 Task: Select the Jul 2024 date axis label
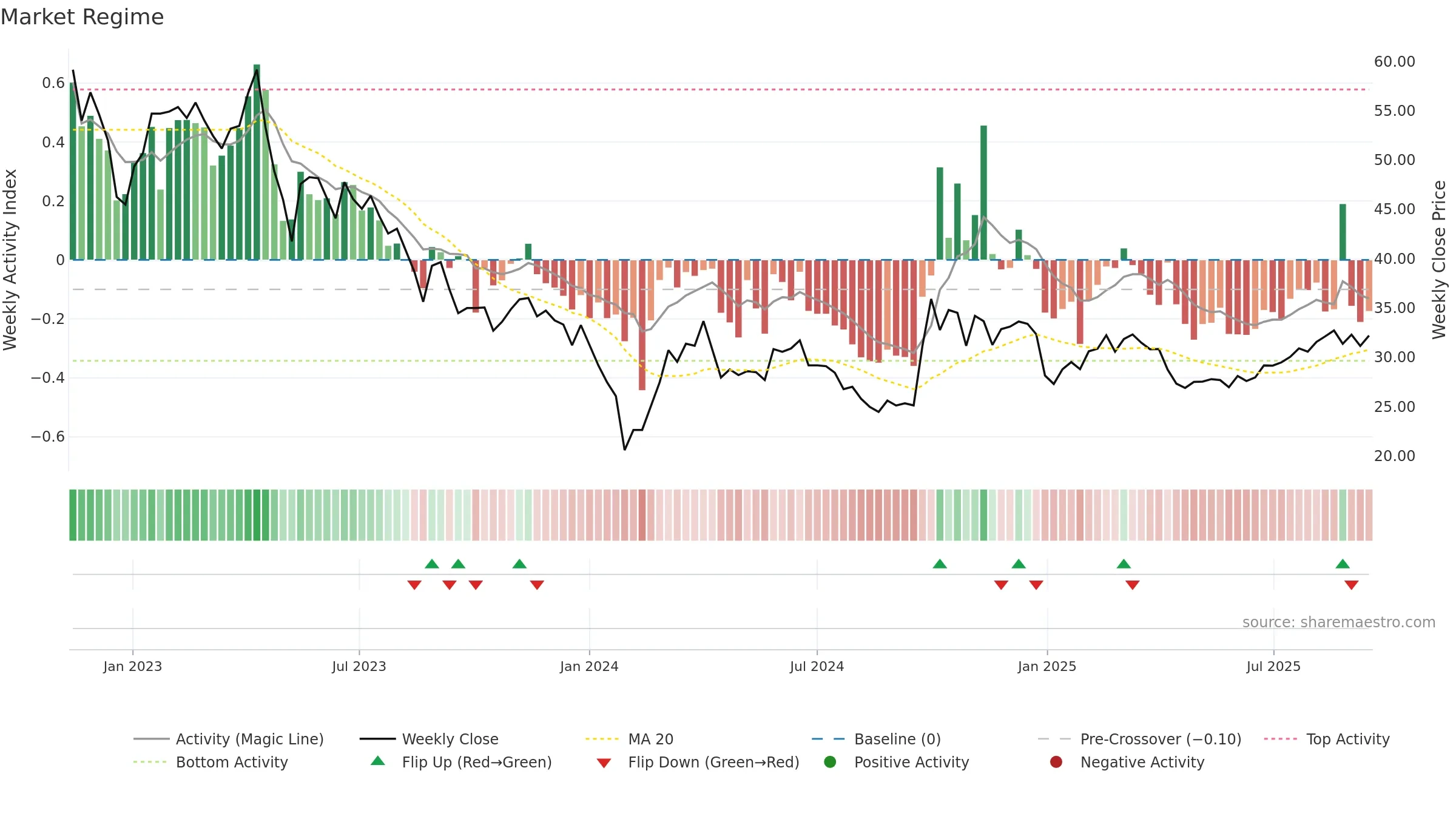pyautogui.click(x=817, y=666)
